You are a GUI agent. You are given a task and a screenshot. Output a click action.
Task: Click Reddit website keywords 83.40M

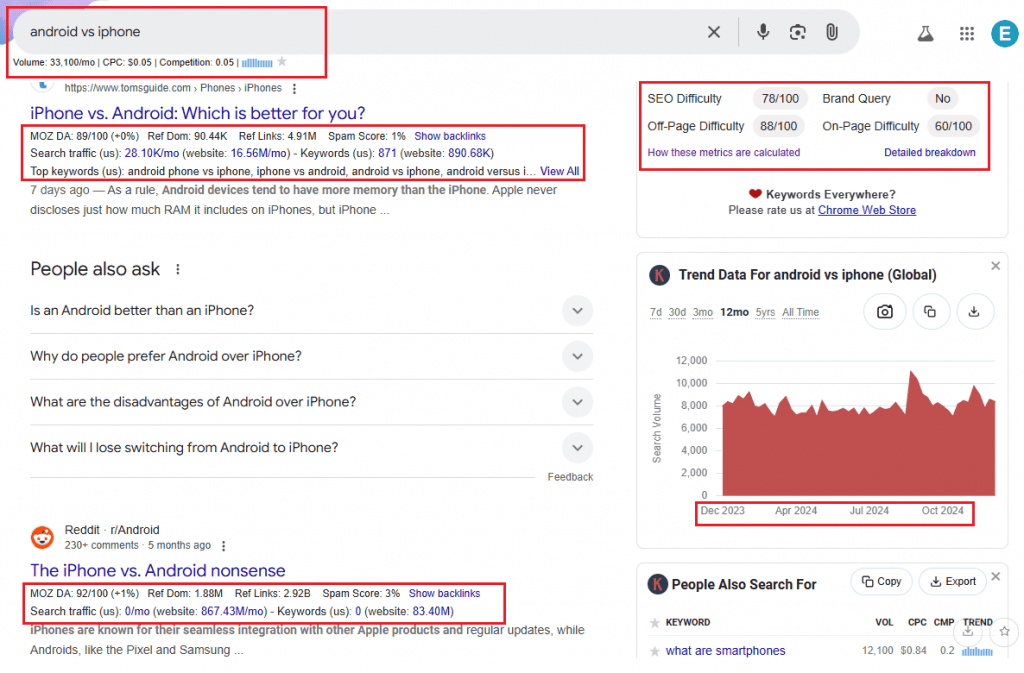click(432, 612)
